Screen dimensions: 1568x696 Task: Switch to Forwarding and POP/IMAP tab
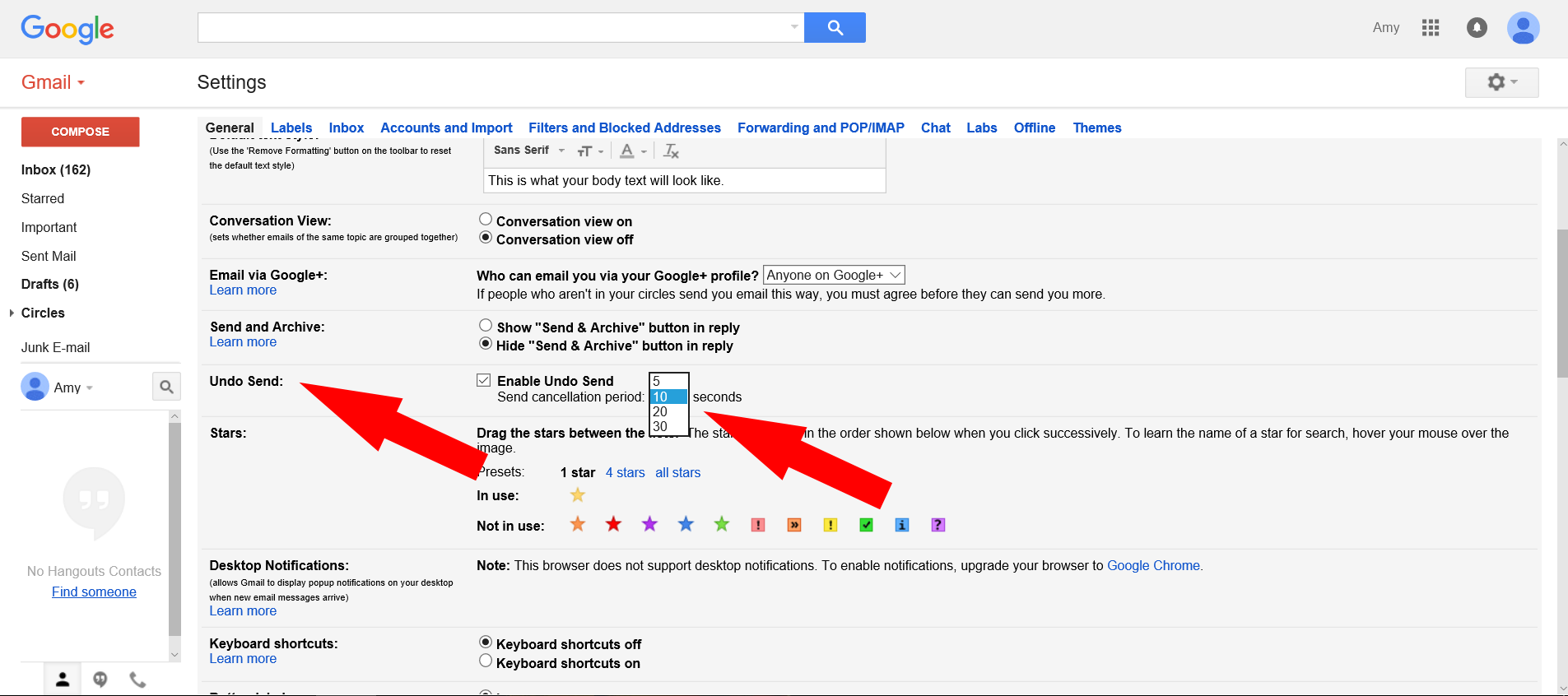pos(821,128)
